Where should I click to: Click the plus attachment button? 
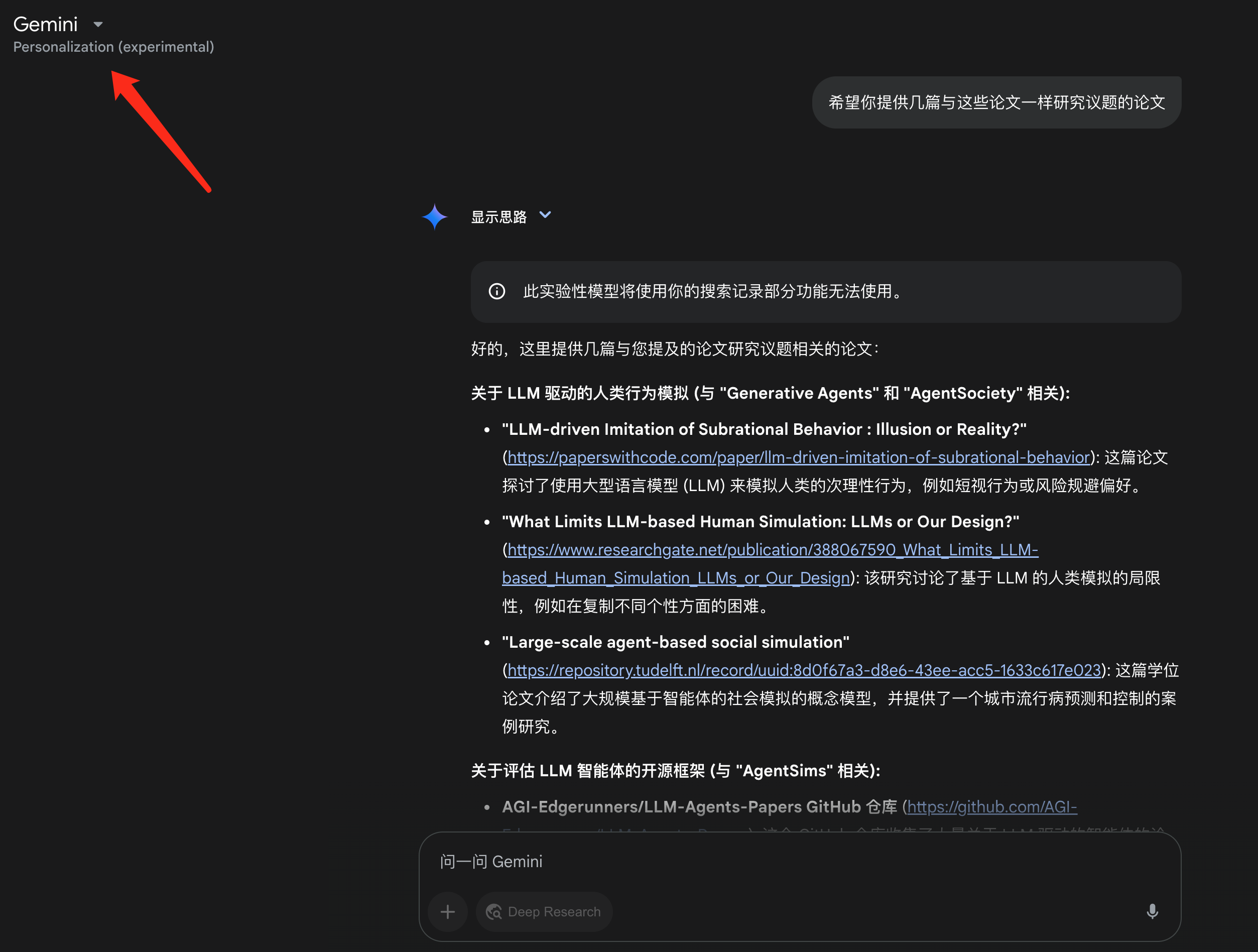coord(448,912)
